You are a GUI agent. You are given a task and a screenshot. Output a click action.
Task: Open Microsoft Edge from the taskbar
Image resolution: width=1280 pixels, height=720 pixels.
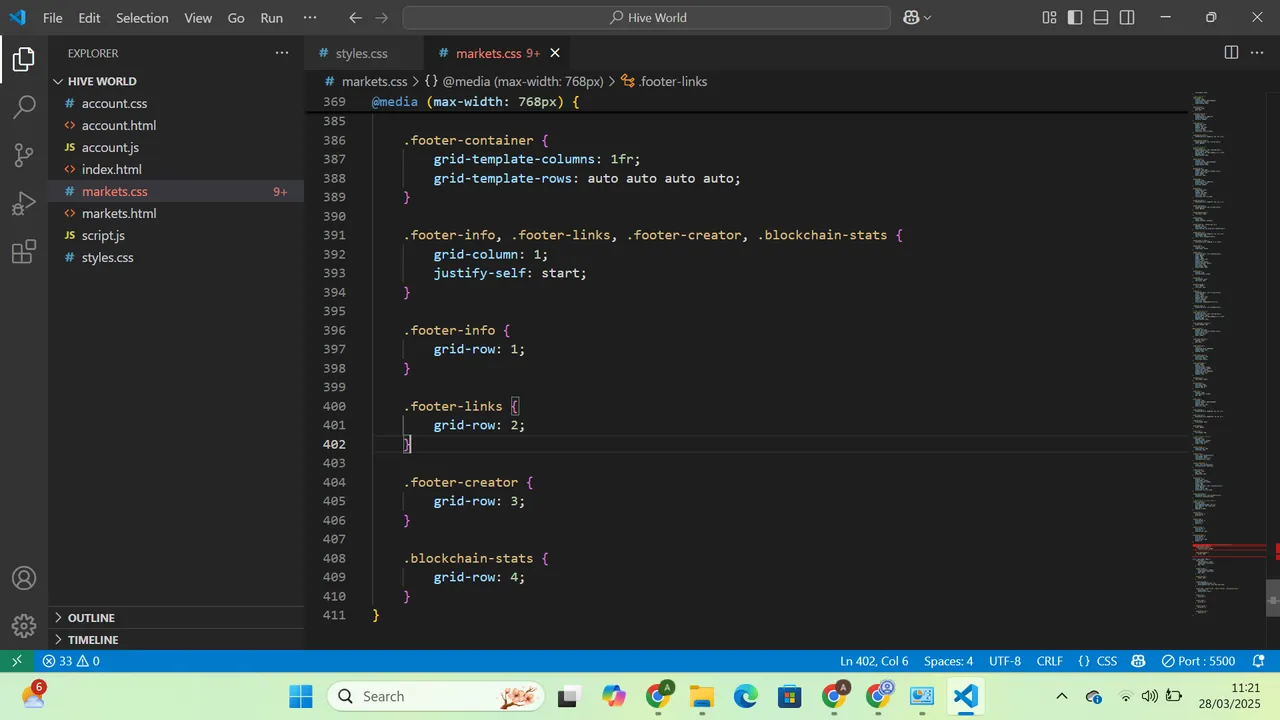(x=746, y=697)
